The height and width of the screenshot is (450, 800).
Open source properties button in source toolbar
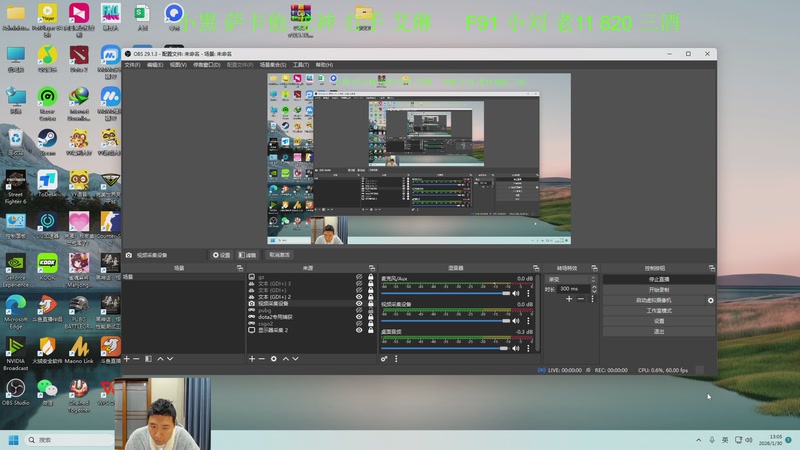tap(221, 255)
